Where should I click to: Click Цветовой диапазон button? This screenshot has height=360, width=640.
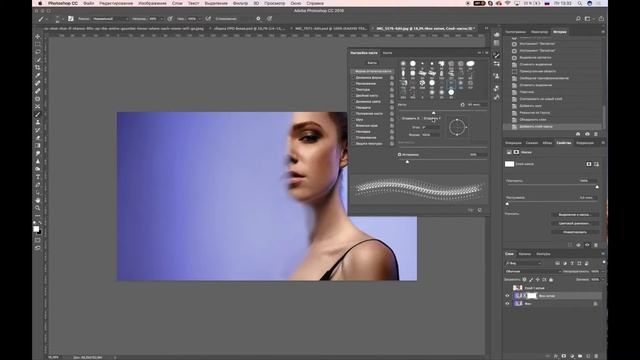click(575, 223)
